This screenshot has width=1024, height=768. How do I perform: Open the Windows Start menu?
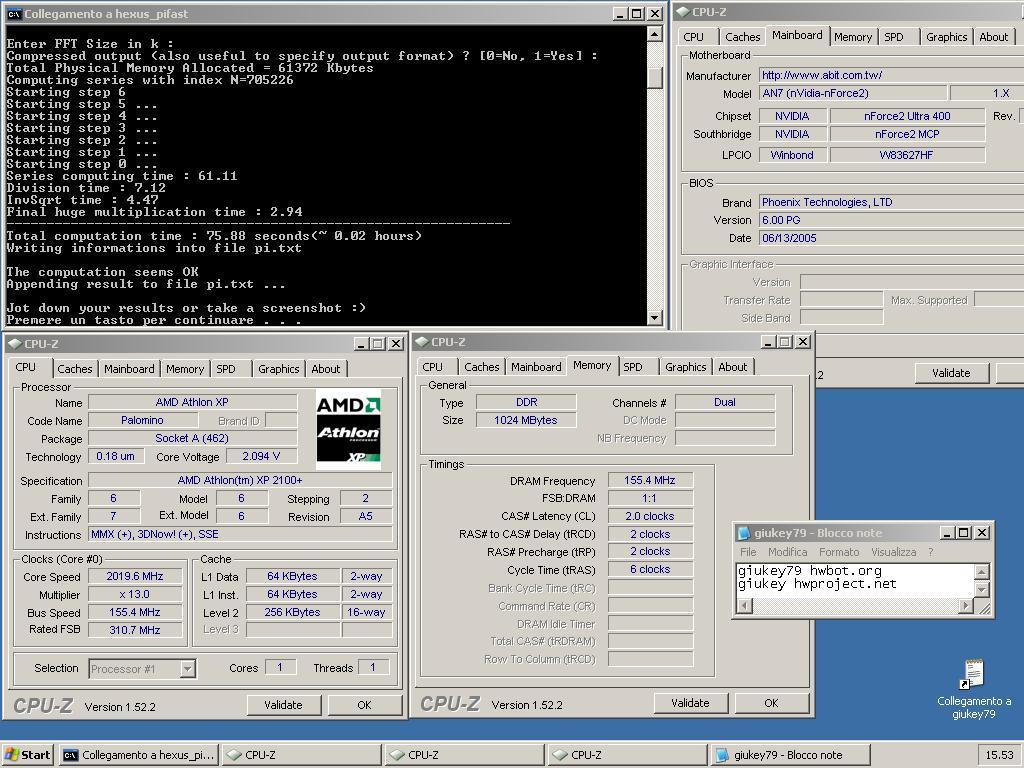28,755
